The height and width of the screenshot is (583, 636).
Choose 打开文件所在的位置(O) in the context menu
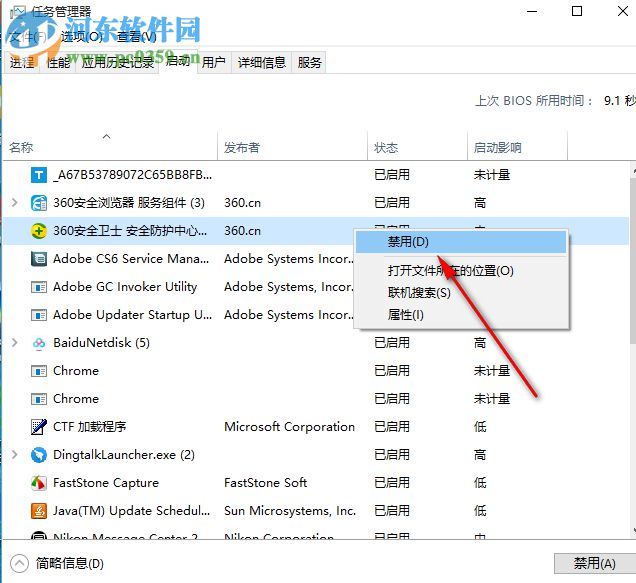point(461,271)
